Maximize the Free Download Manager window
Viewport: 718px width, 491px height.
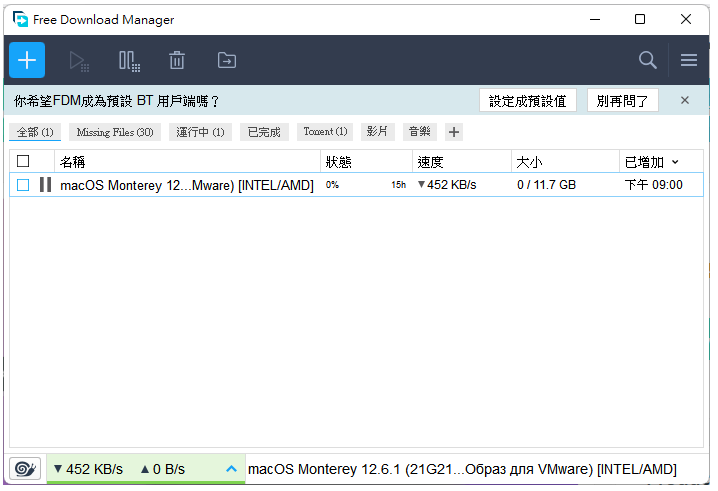pos(640,19)
